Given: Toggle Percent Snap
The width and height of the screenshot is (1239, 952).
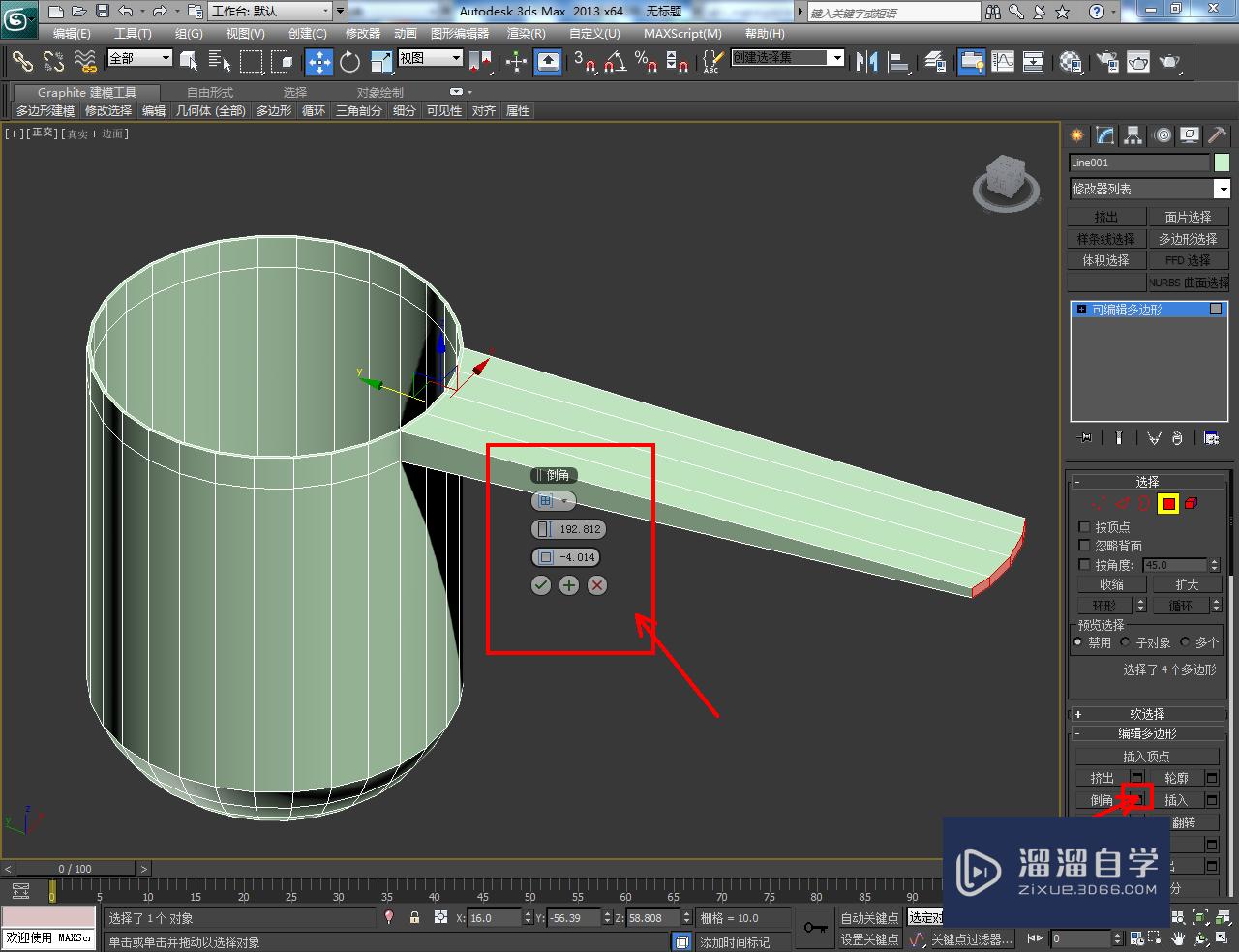Looking at the screenshot, I should (646, 61).
